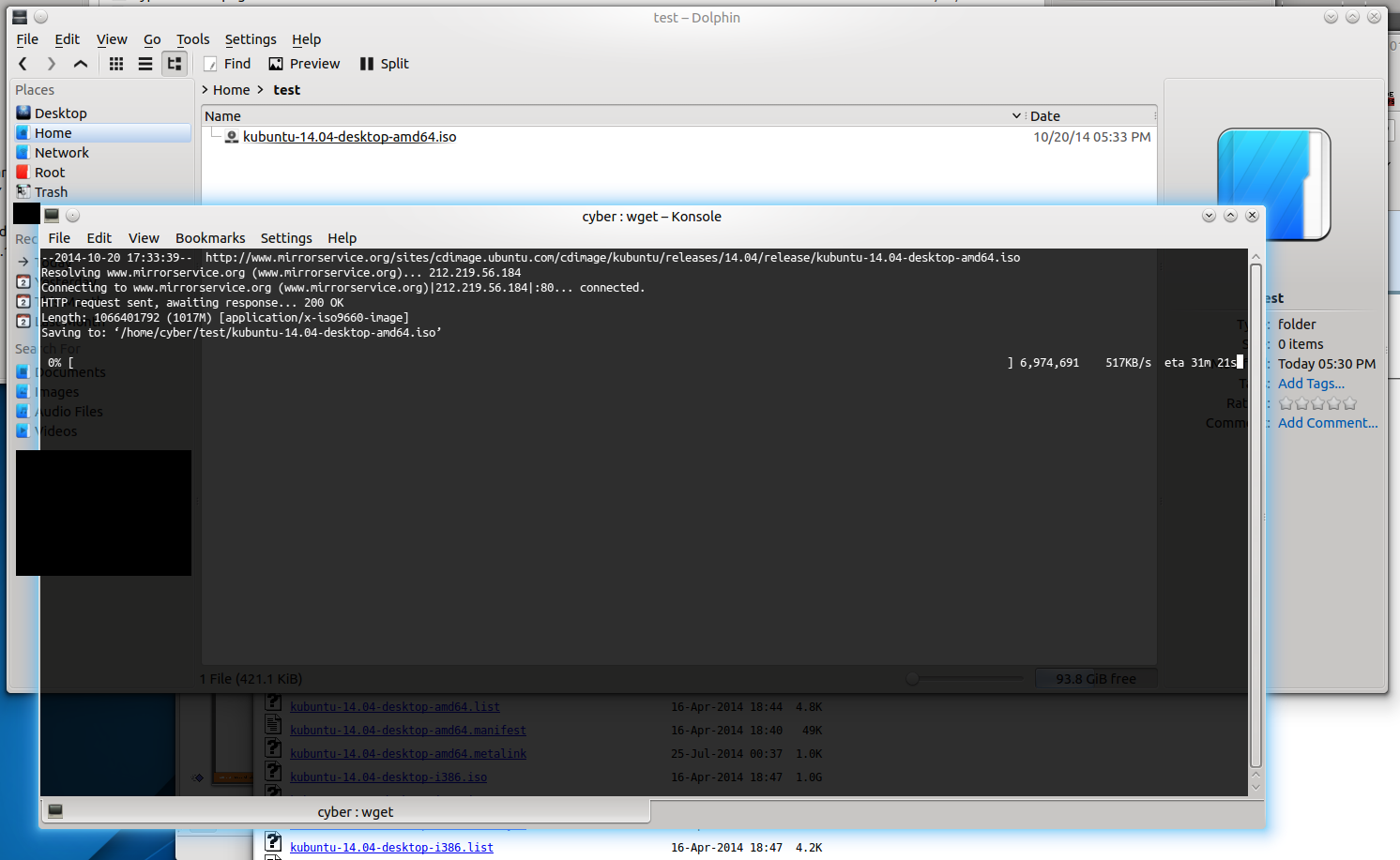The height and width of the screenshot is (860, 1400).
Task: Open Dolphin View menu
Action: click(112, 39)
